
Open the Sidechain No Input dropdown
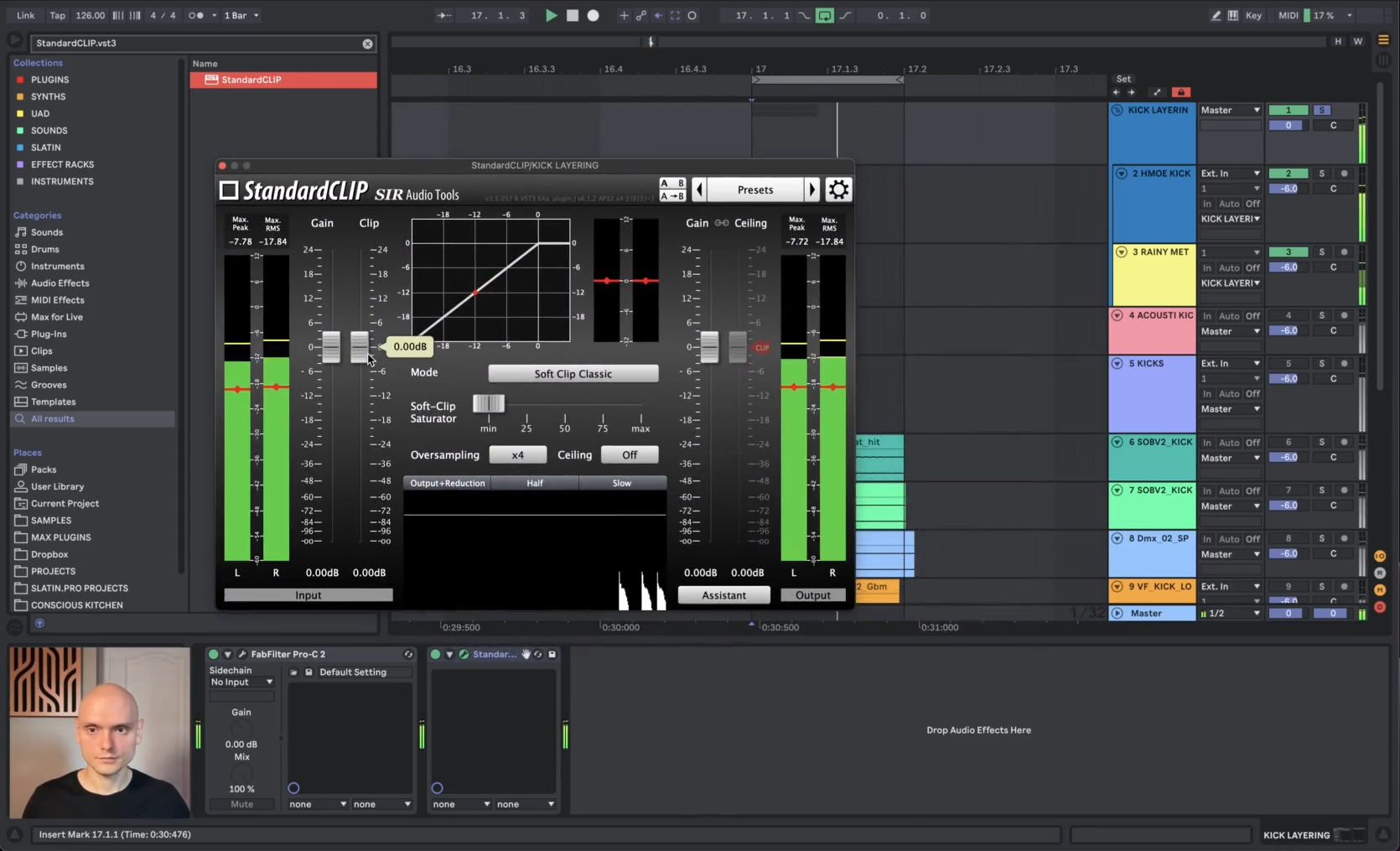point(241,682)
